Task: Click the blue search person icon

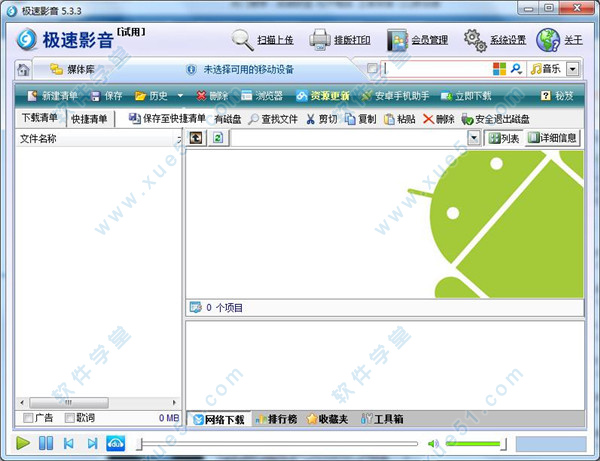Action: click(x=516, y=69)
